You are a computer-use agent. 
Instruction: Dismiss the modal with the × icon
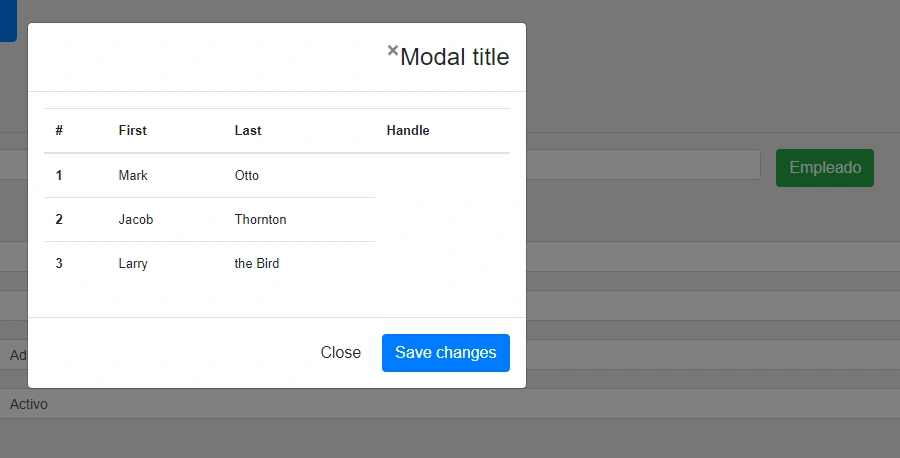click(x=393, y=51)
